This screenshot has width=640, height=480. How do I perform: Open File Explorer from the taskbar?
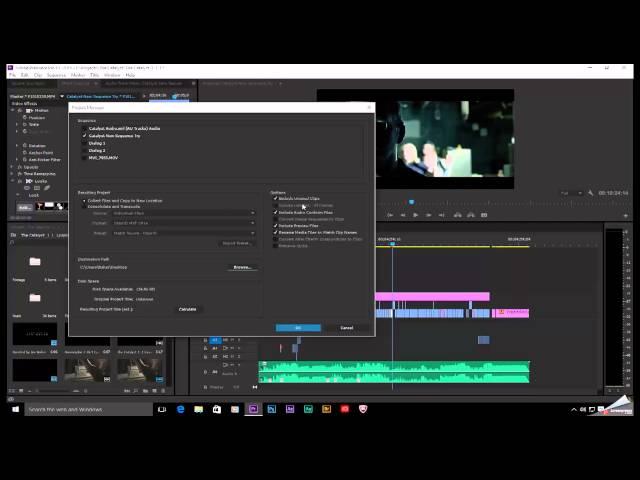[199, 409]
